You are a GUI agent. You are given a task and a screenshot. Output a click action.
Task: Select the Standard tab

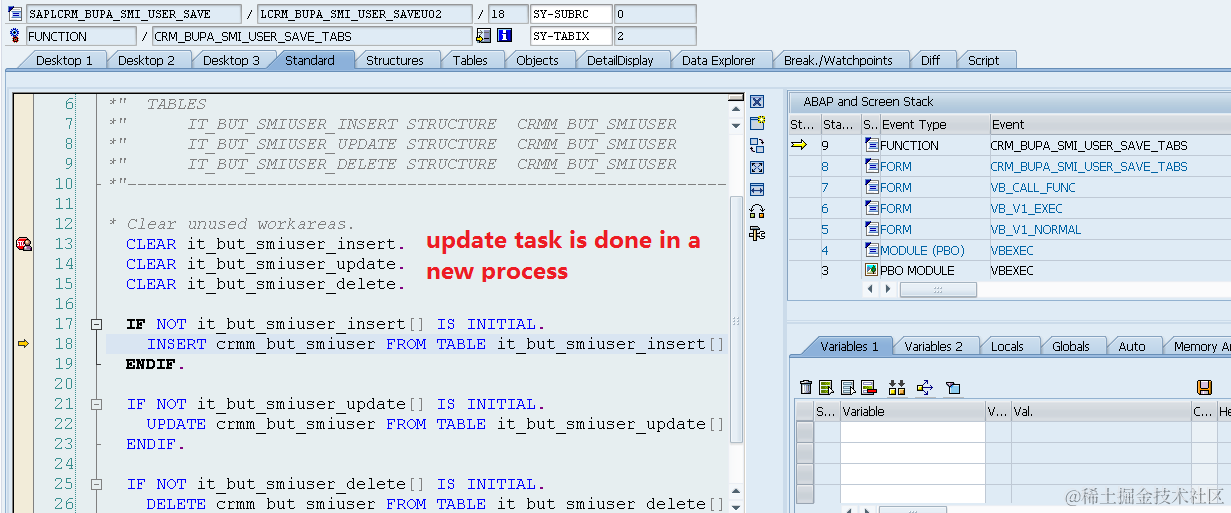click(310, 61)
